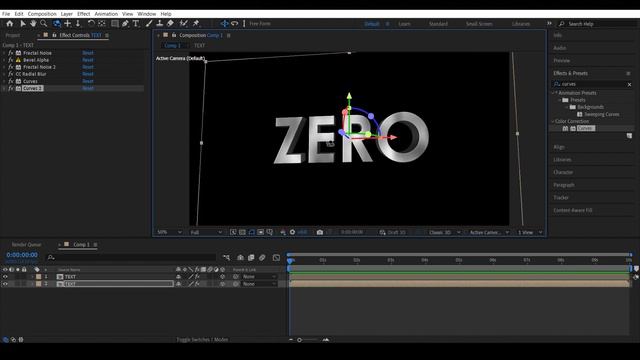Screen dimensions: 640x360
Task: Click the local axis mode icon
Action: [x=224, y=24]
